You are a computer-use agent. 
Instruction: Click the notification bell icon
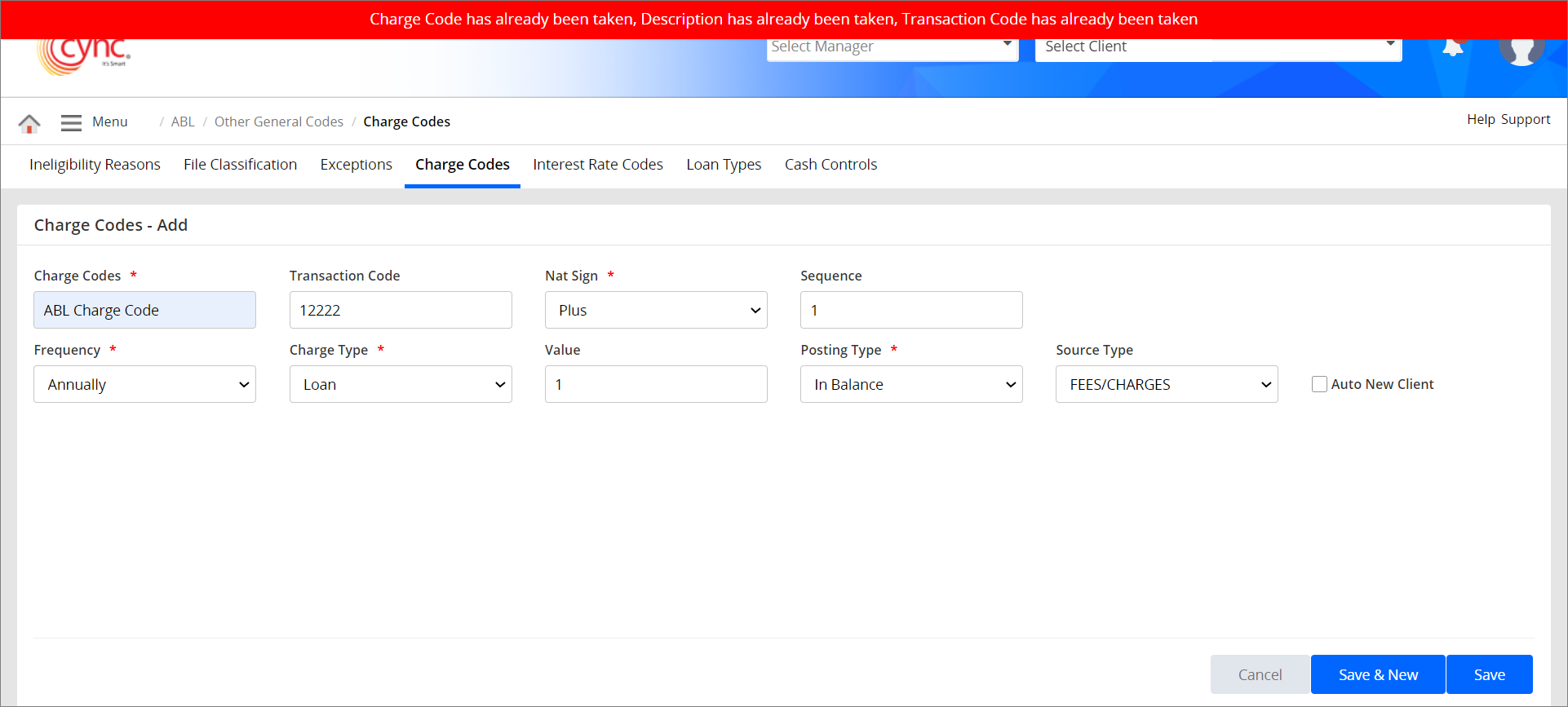(1453, 48)
